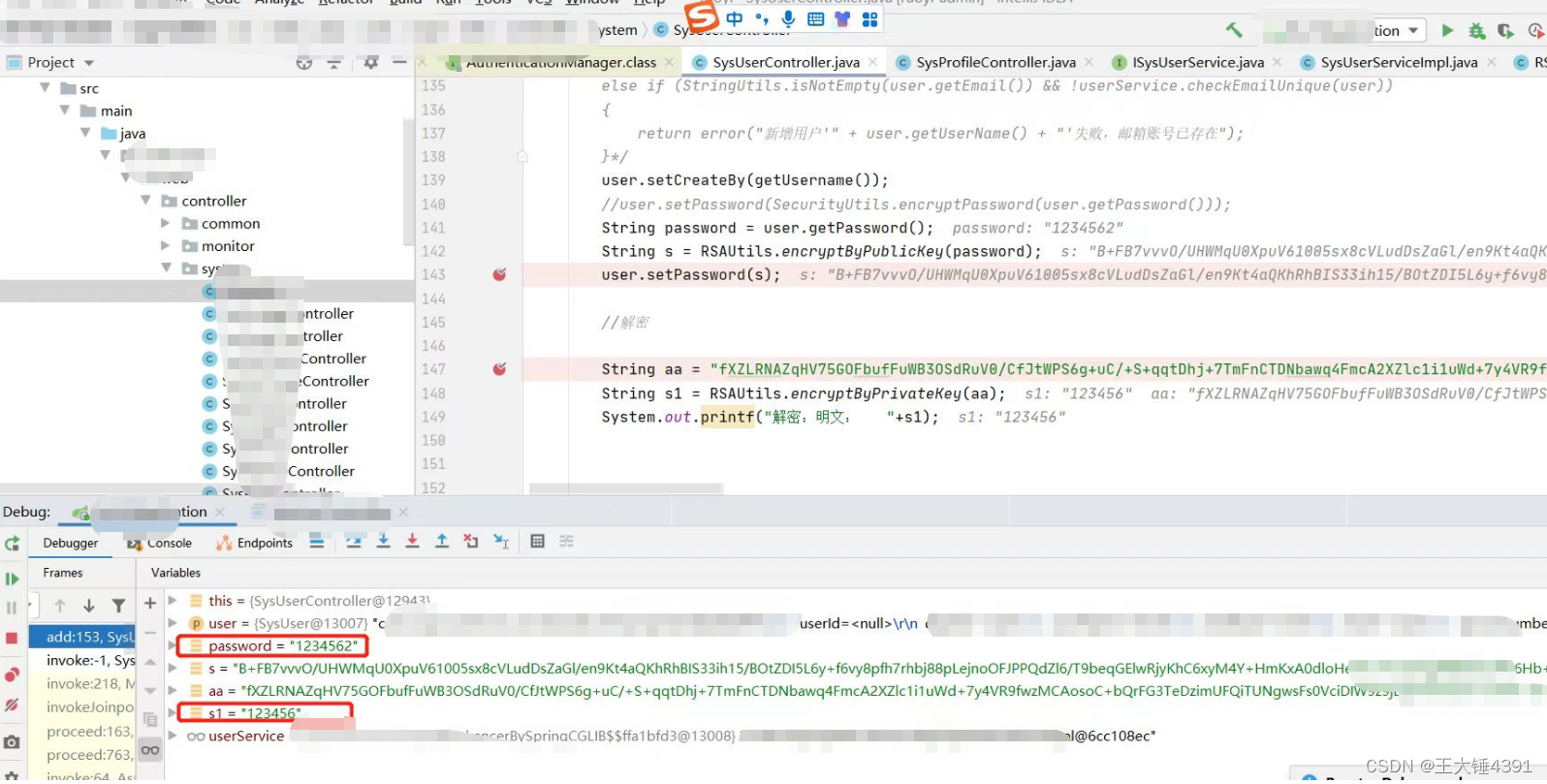Screen dimensions: 1547x784
Task: Collapse the java folder
Action: 85,133
